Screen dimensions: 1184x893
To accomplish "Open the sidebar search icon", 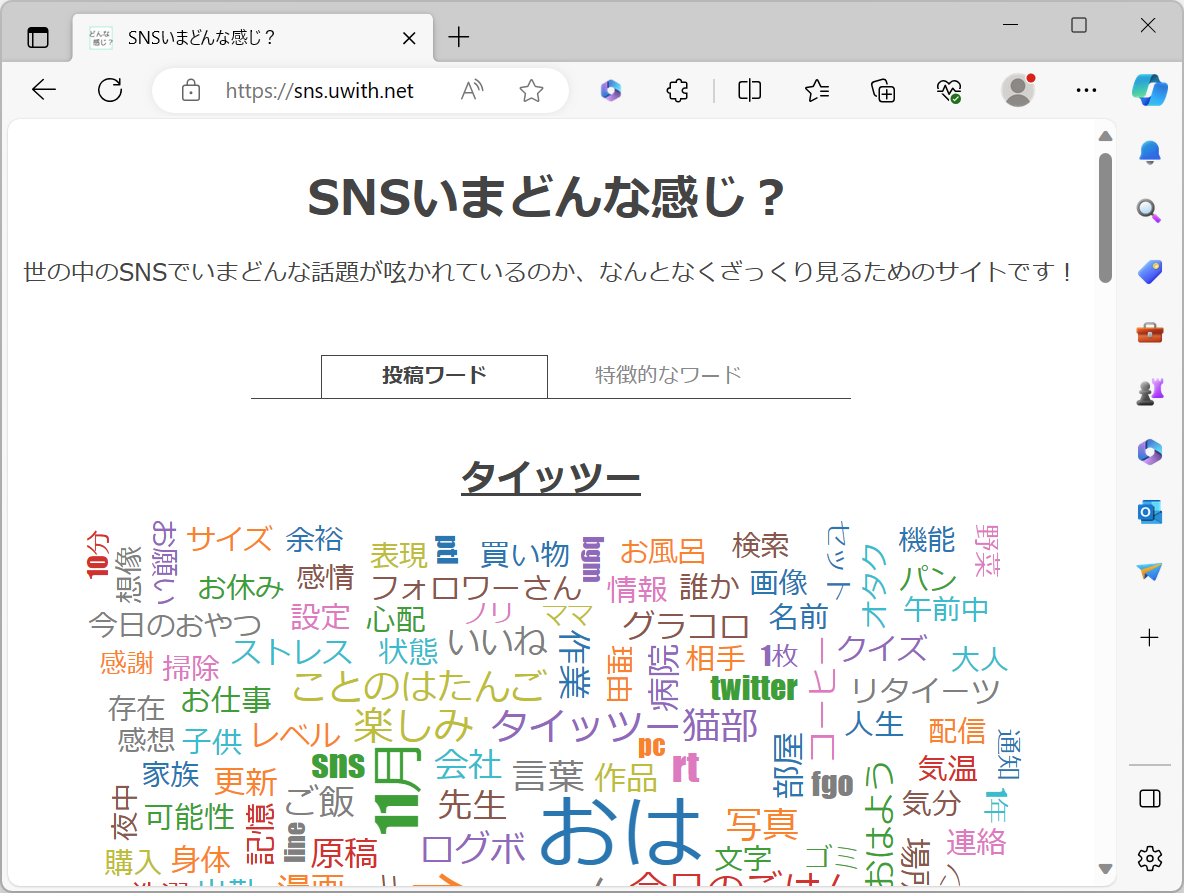I will [x=1149, y=211].
